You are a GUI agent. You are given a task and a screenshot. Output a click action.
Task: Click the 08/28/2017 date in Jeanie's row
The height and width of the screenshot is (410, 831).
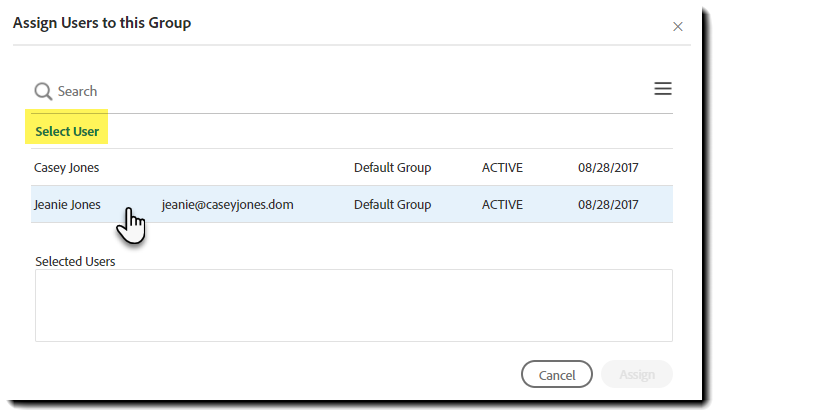tap(608, 205)
